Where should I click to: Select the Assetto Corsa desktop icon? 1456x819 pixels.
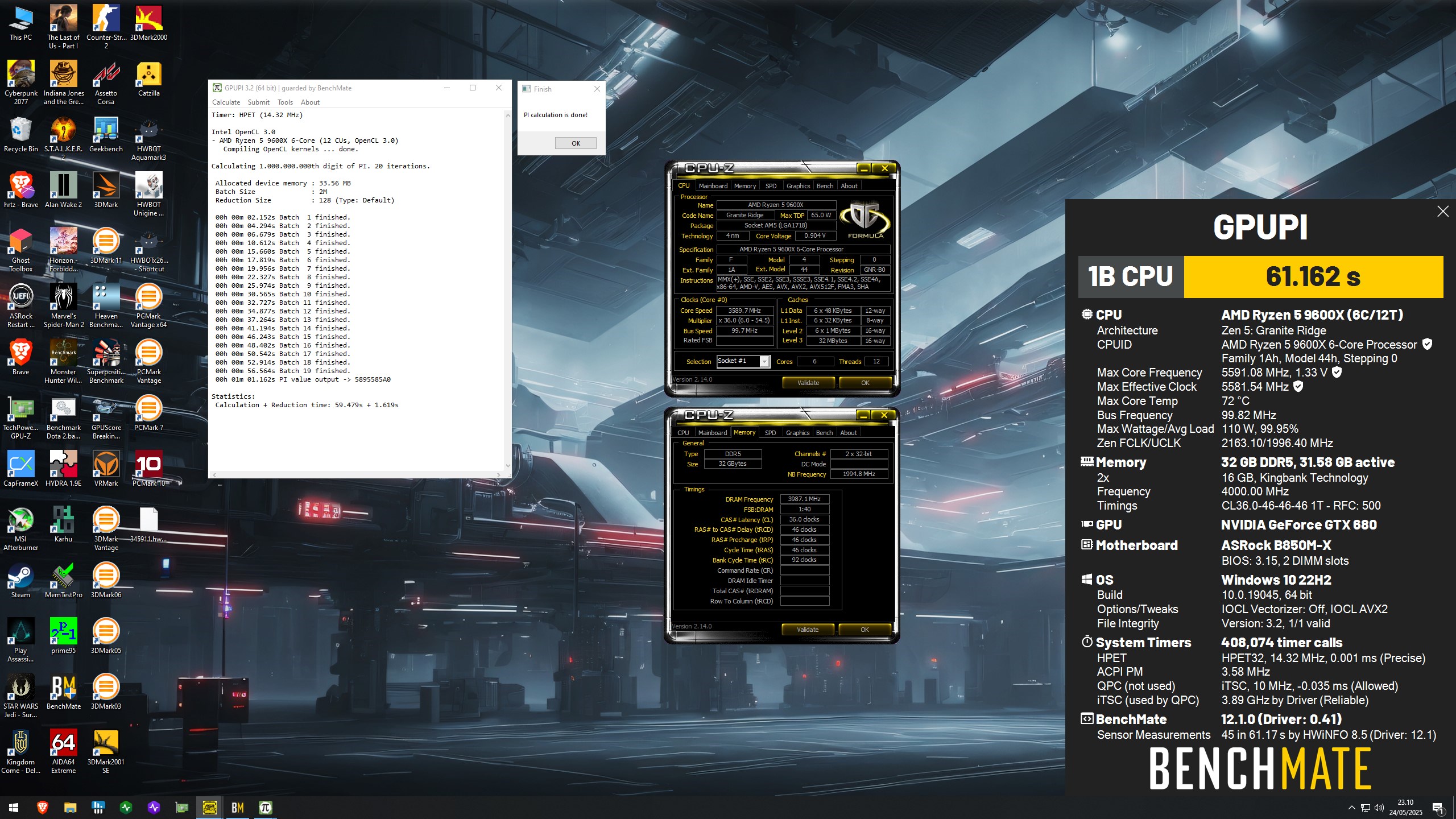pos(106,83)
